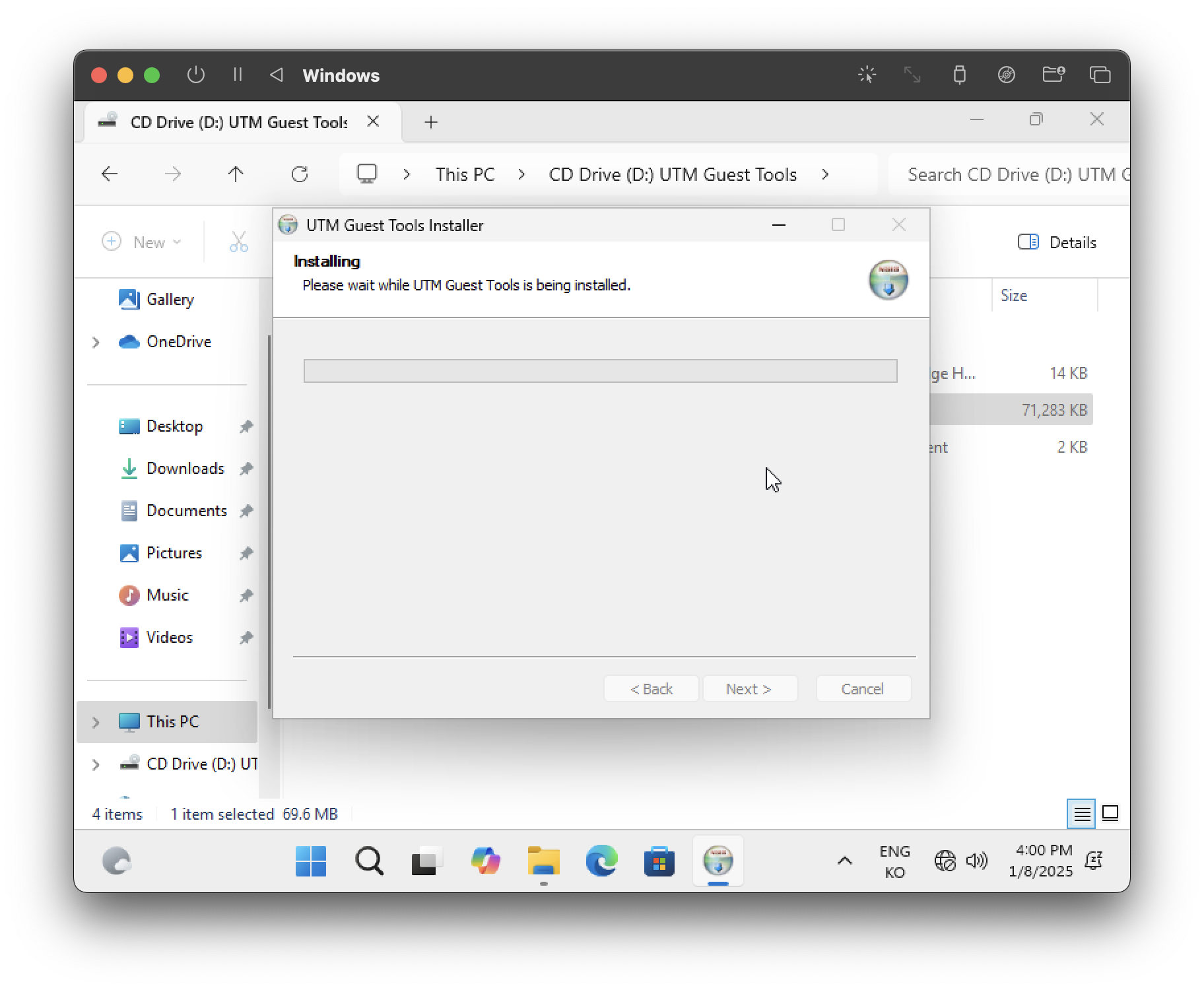Viewport: 1204px width, 990px height.
Task: Open the UTM CD/DVD drive icon
Action: (x=1006, y=75)
